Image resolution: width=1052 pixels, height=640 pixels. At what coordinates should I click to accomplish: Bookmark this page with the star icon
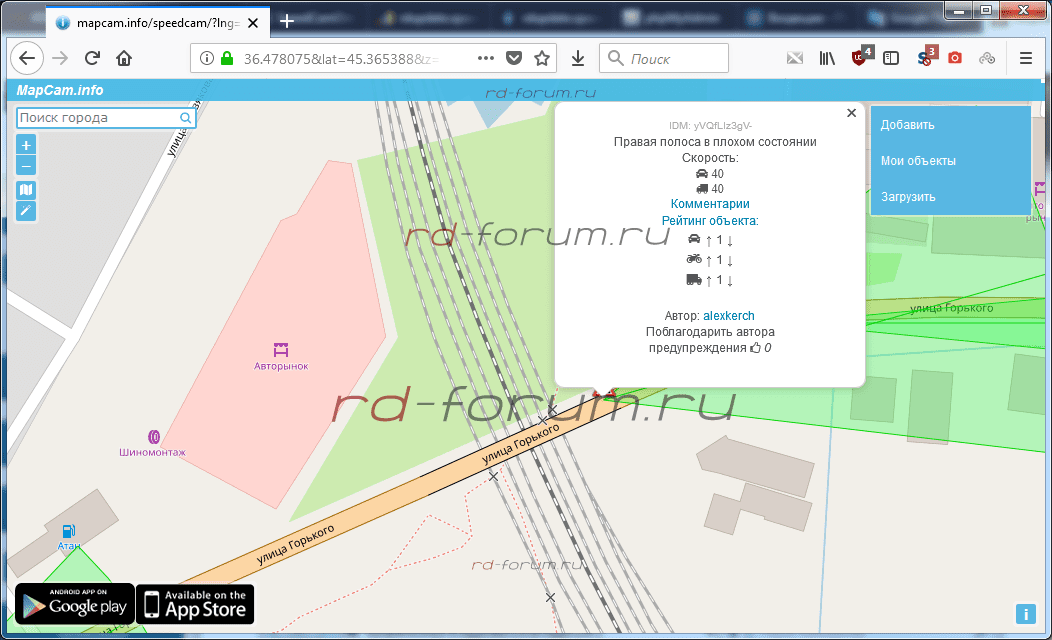tap(542, 59)
